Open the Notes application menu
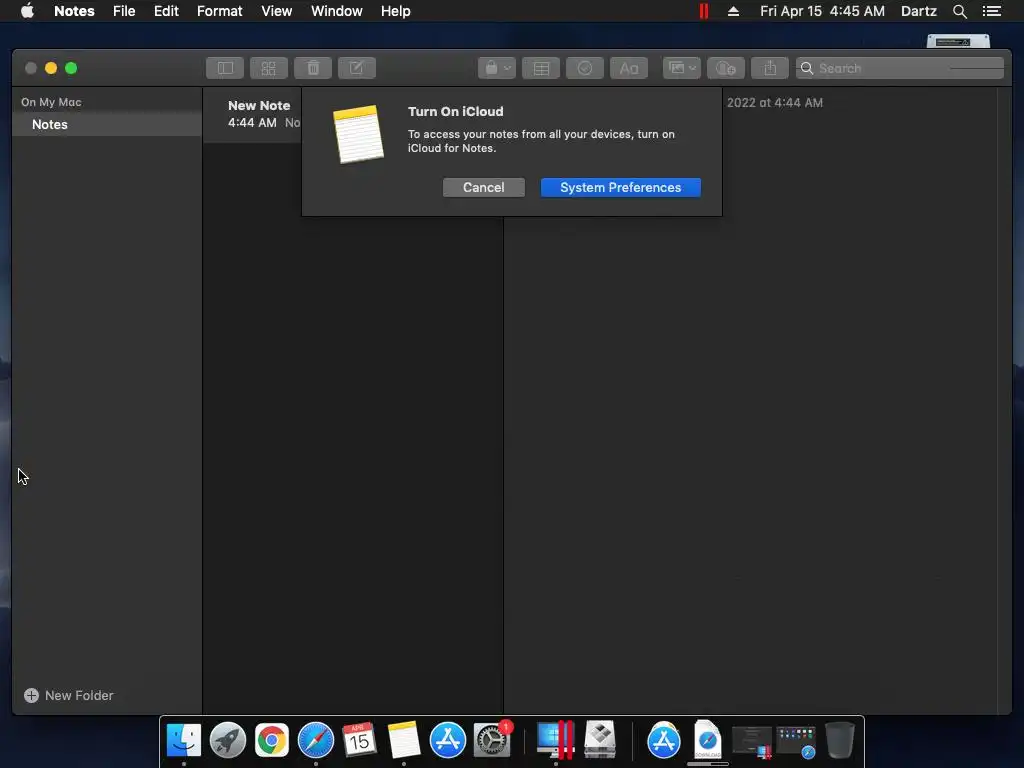 tap(74, 11)
